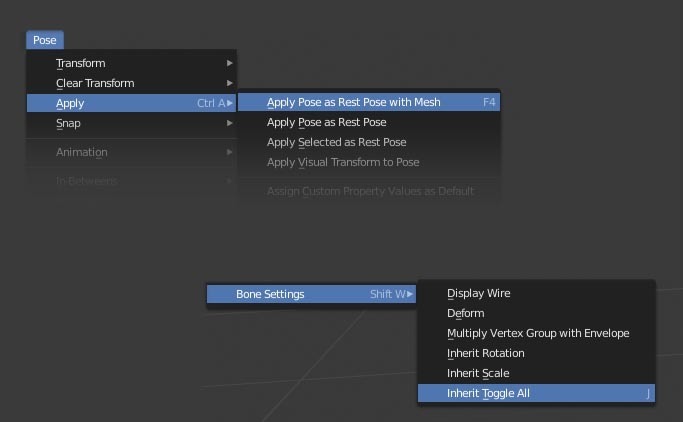Expand the Transform submenu
683x422 pixels.
click(x=81, y=63)
